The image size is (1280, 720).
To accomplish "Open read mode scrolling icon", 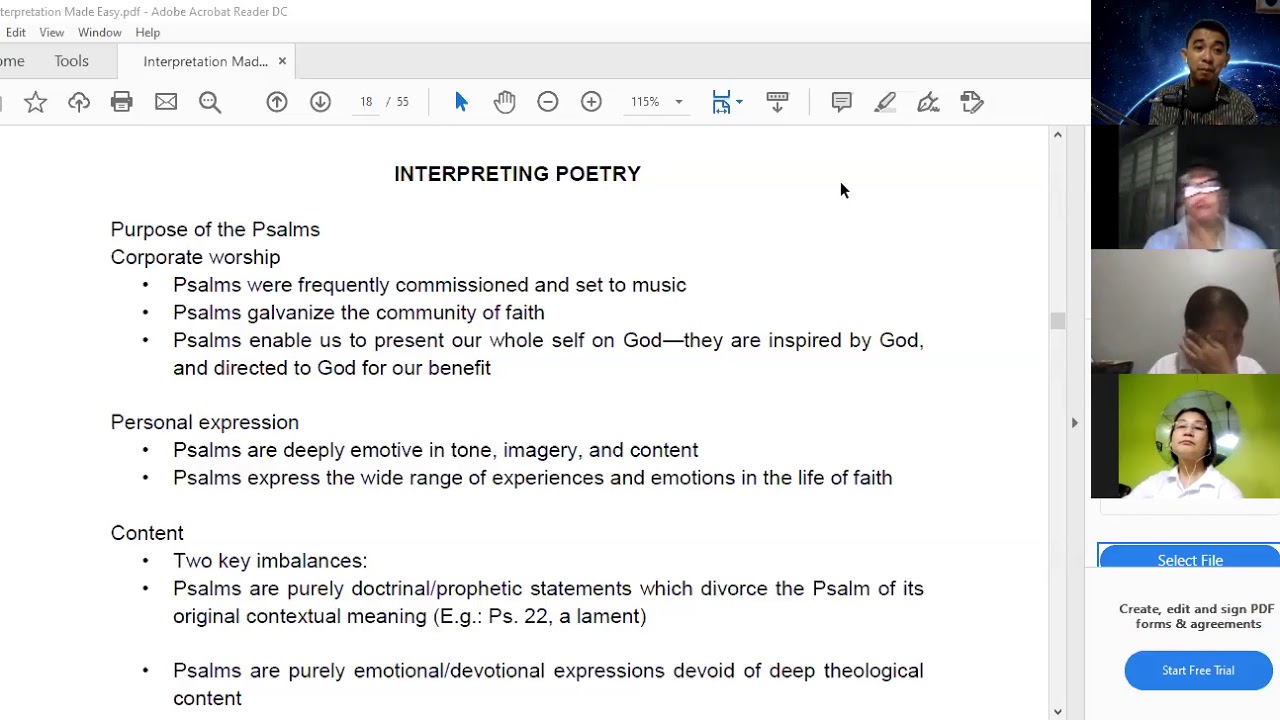I will [777, 102].
